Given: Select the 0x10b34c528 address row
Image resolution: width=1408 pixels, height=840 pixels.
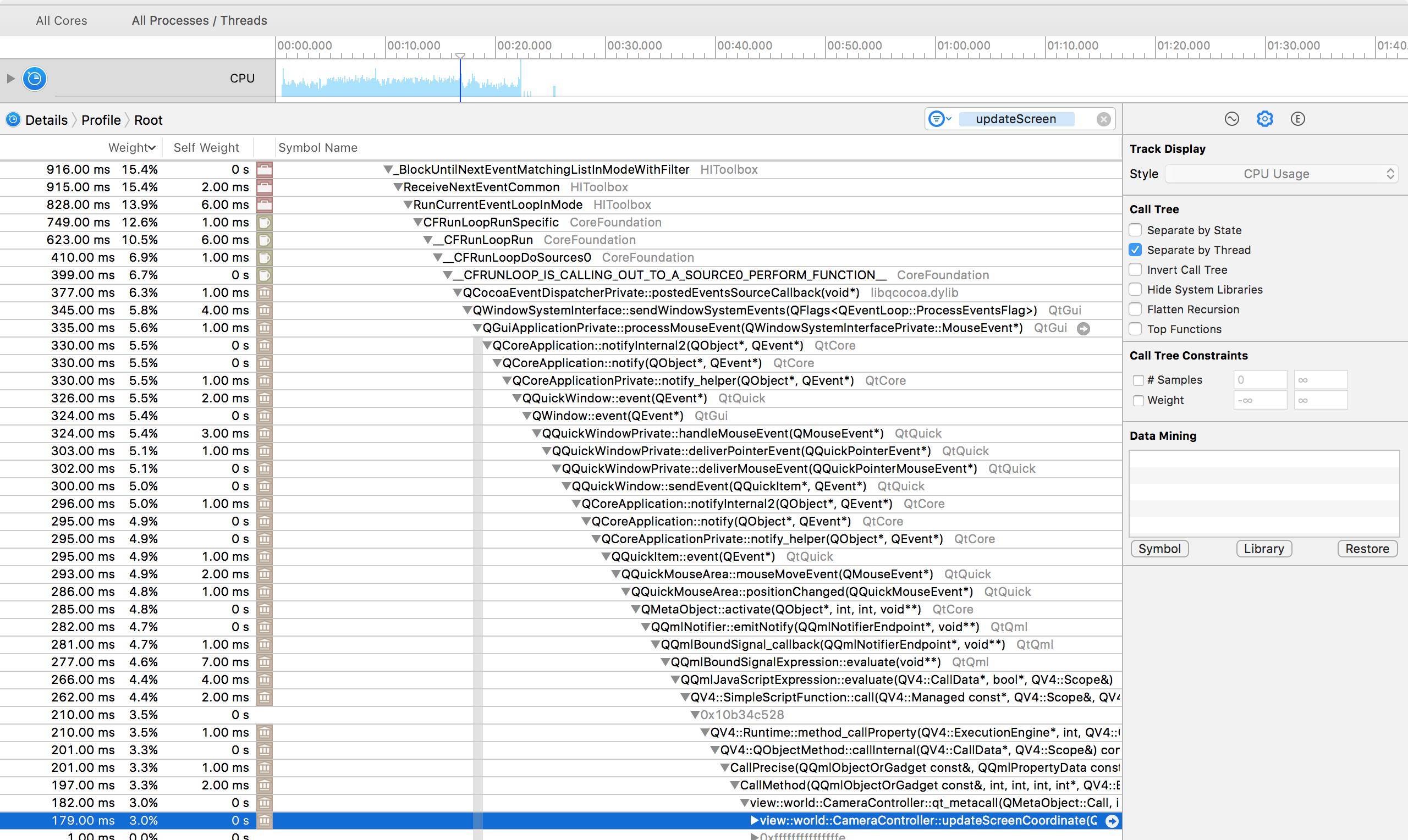Looking at the screenshot, I should point(561,715).
